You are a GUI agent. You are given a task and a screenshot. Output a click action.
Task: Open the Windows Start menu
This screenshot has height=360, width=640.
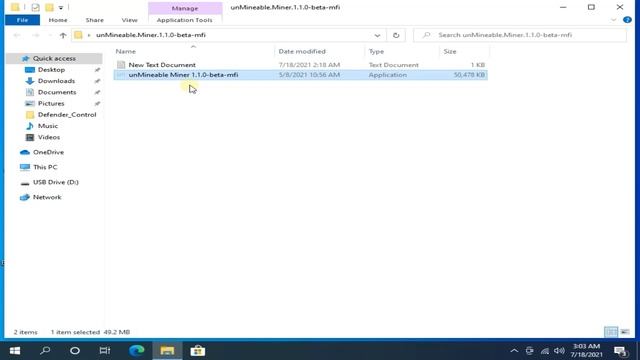pos(15,351)
